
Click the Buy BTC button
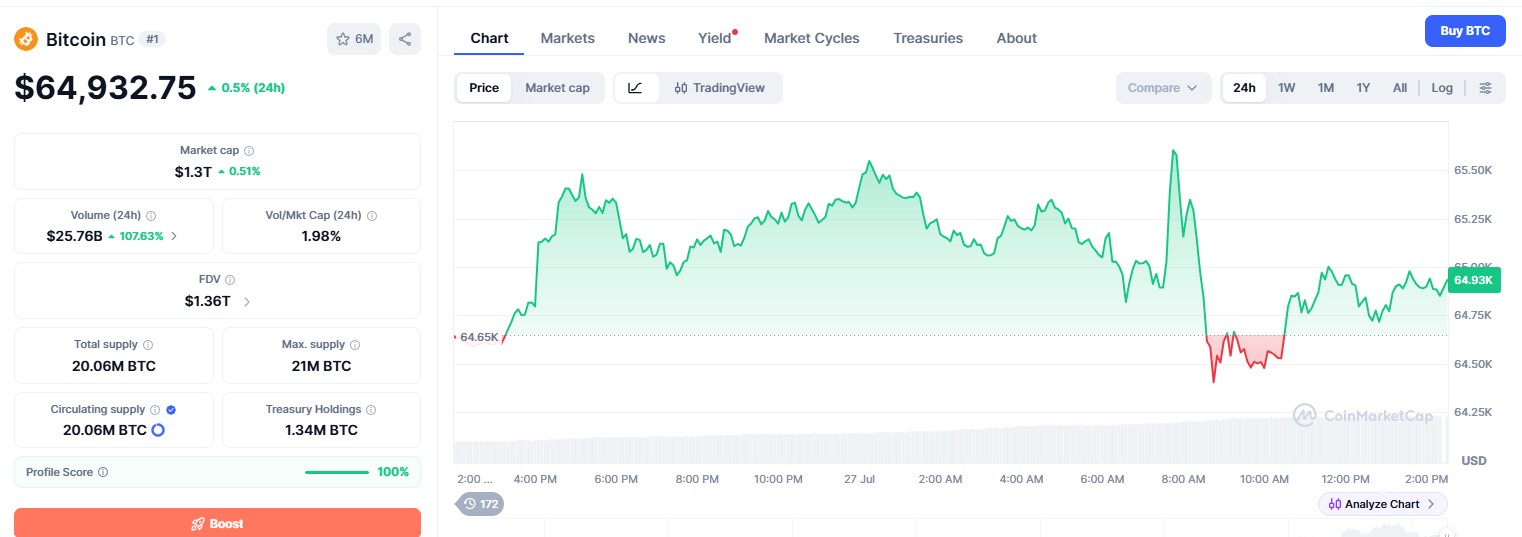tap(1465, 31)
